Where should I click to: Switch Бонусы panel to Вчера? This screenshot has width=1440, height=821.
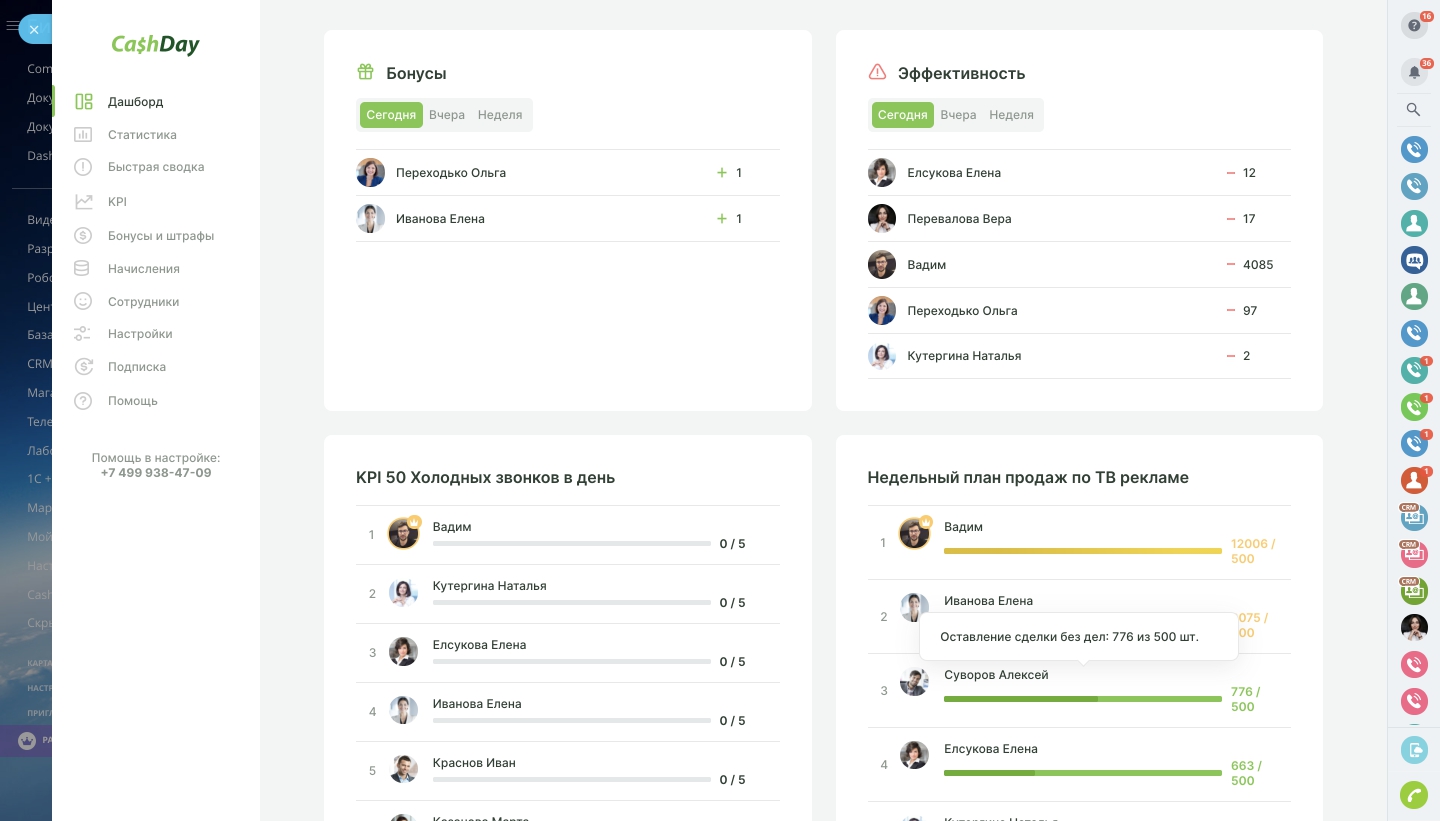446,115
